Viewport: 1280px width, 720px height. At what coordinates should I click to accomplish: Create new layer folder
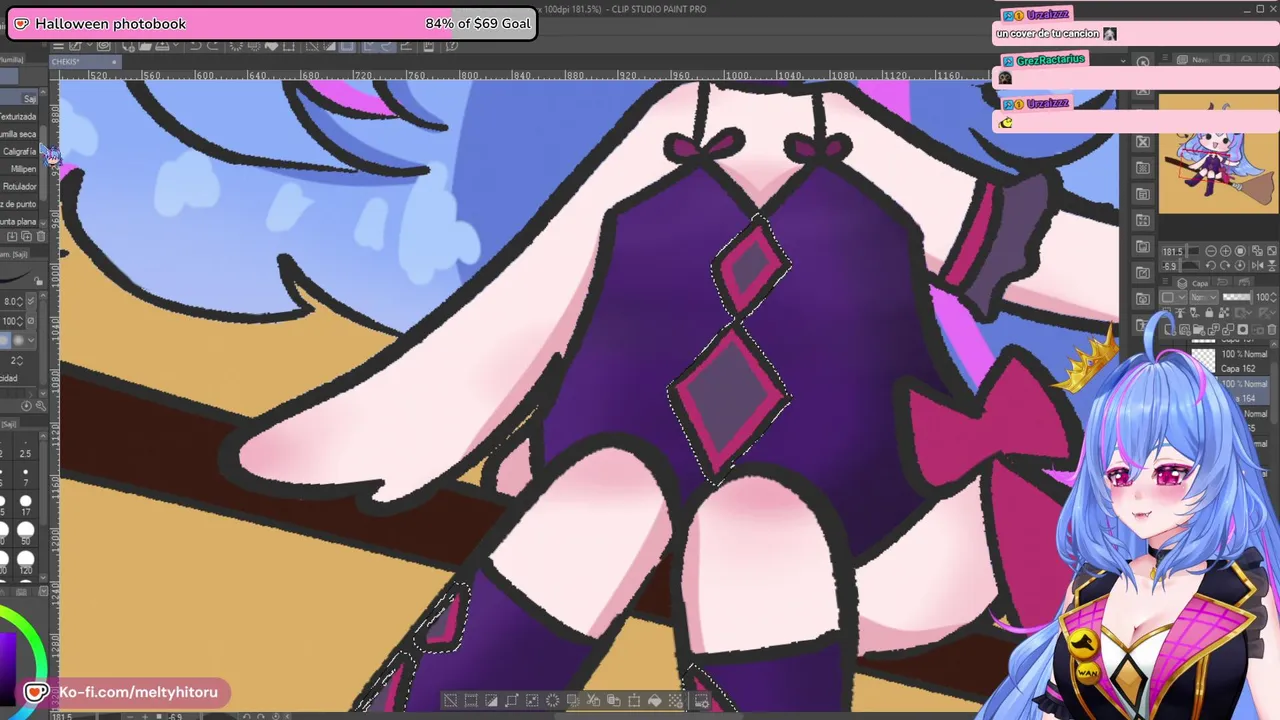1199,329
